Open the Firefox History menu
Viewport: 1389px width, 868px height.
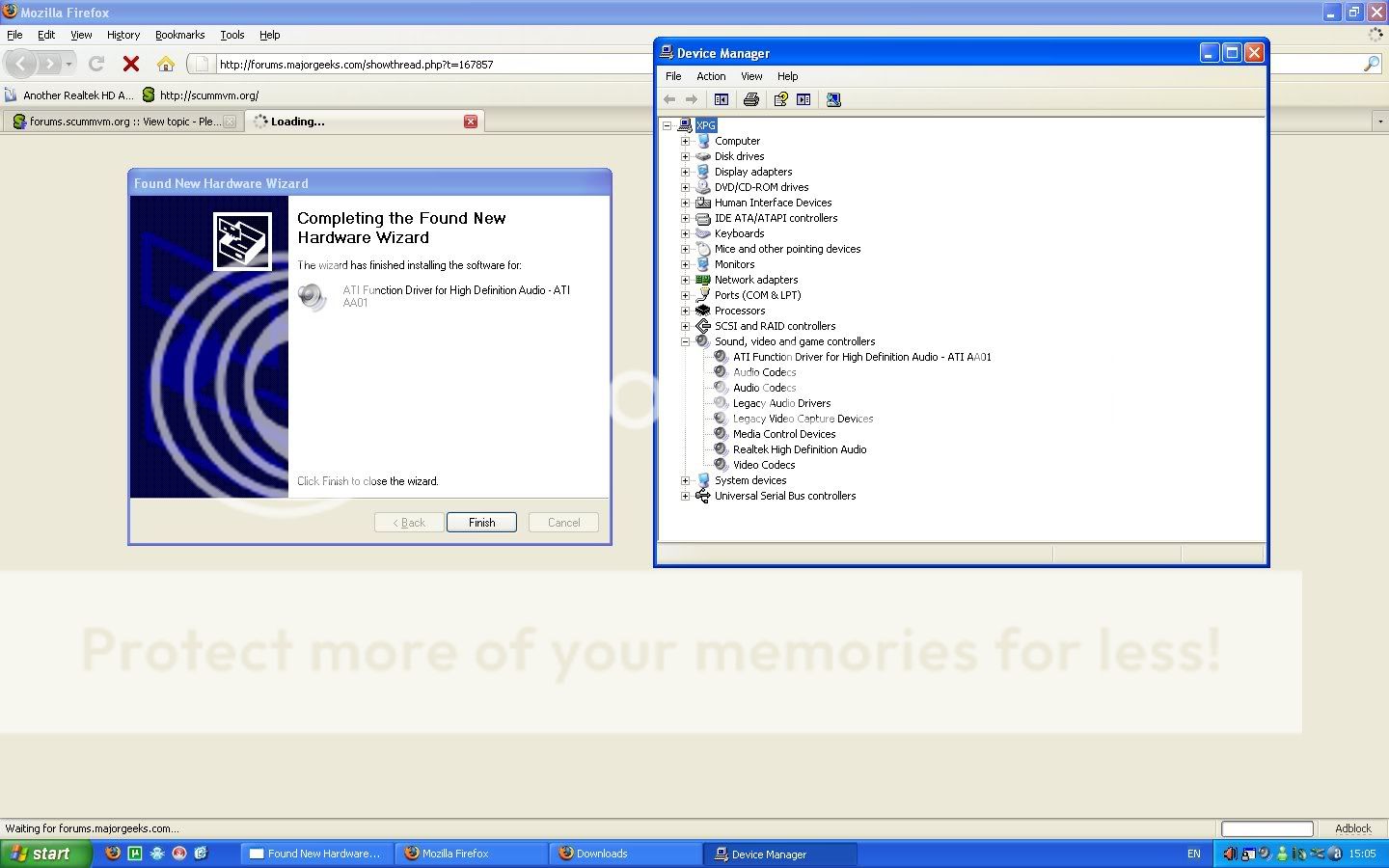click(123, 35)
